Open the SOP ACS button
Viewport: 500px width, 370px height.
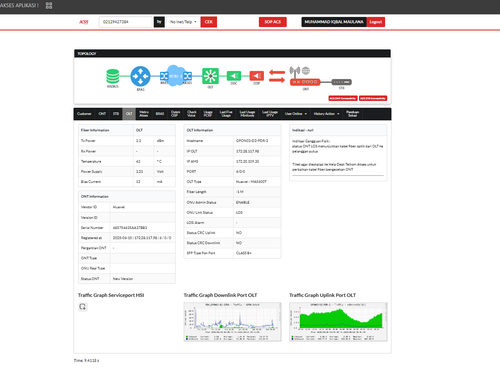273,22
